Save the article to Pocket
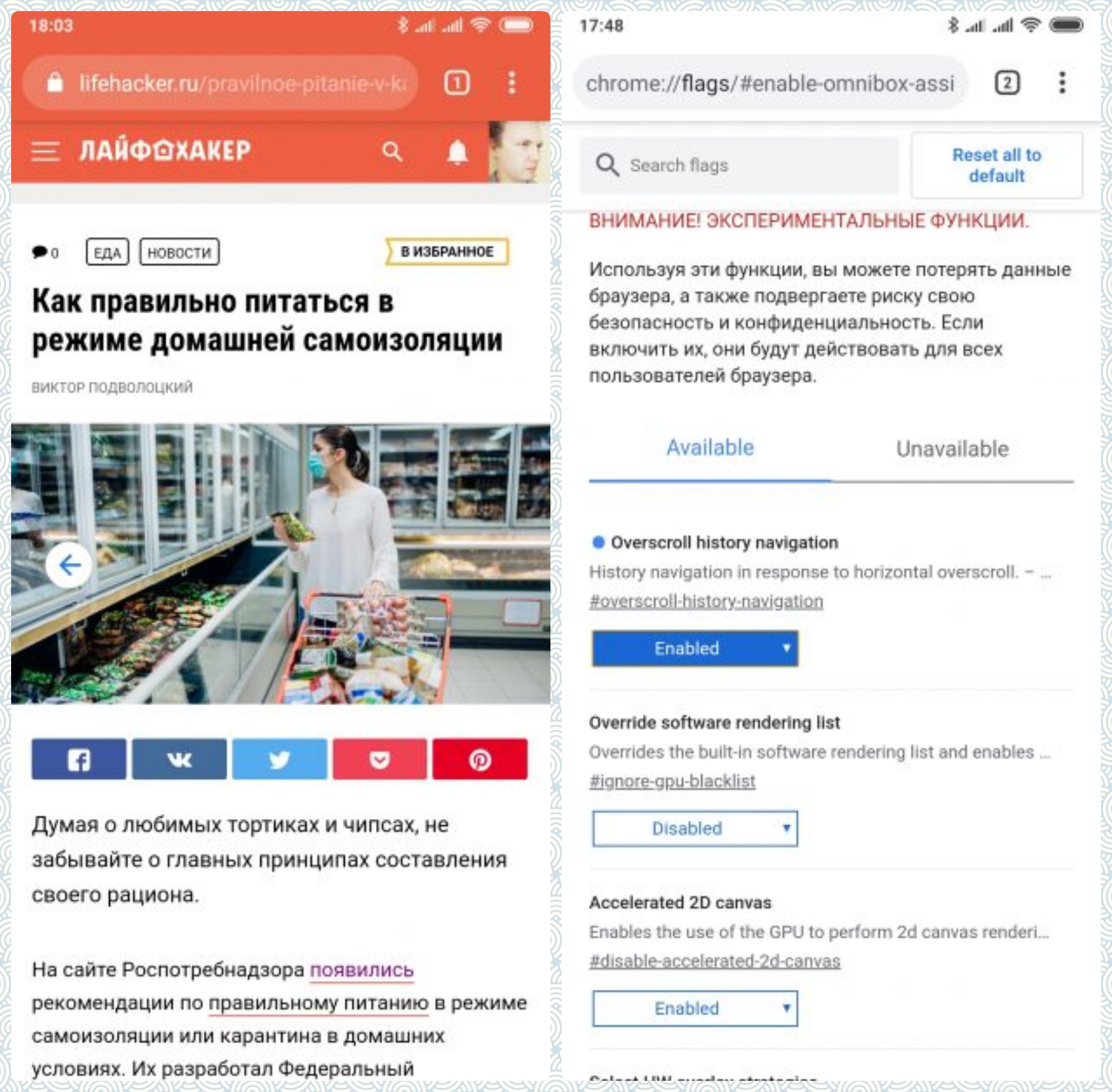1112x1092 pixels. 380,759
